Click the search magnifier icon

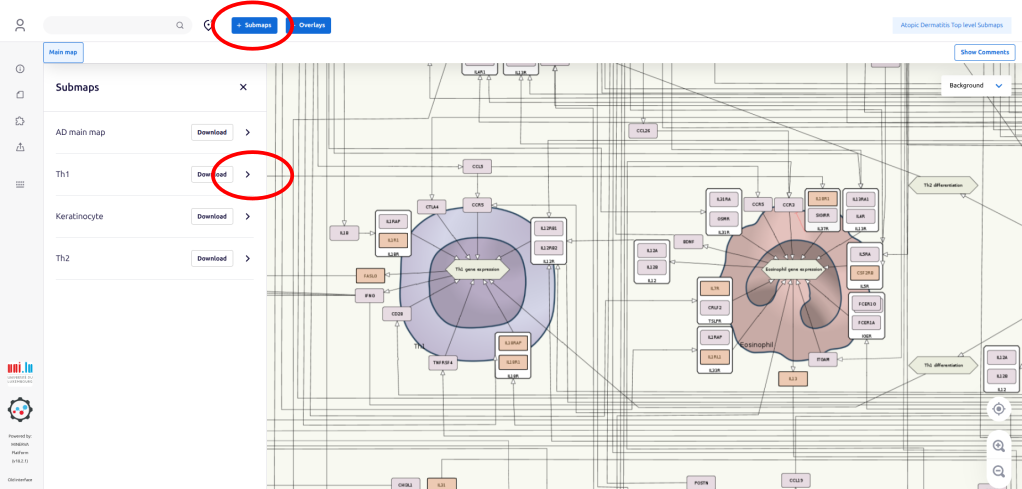(x=180, y=26)
